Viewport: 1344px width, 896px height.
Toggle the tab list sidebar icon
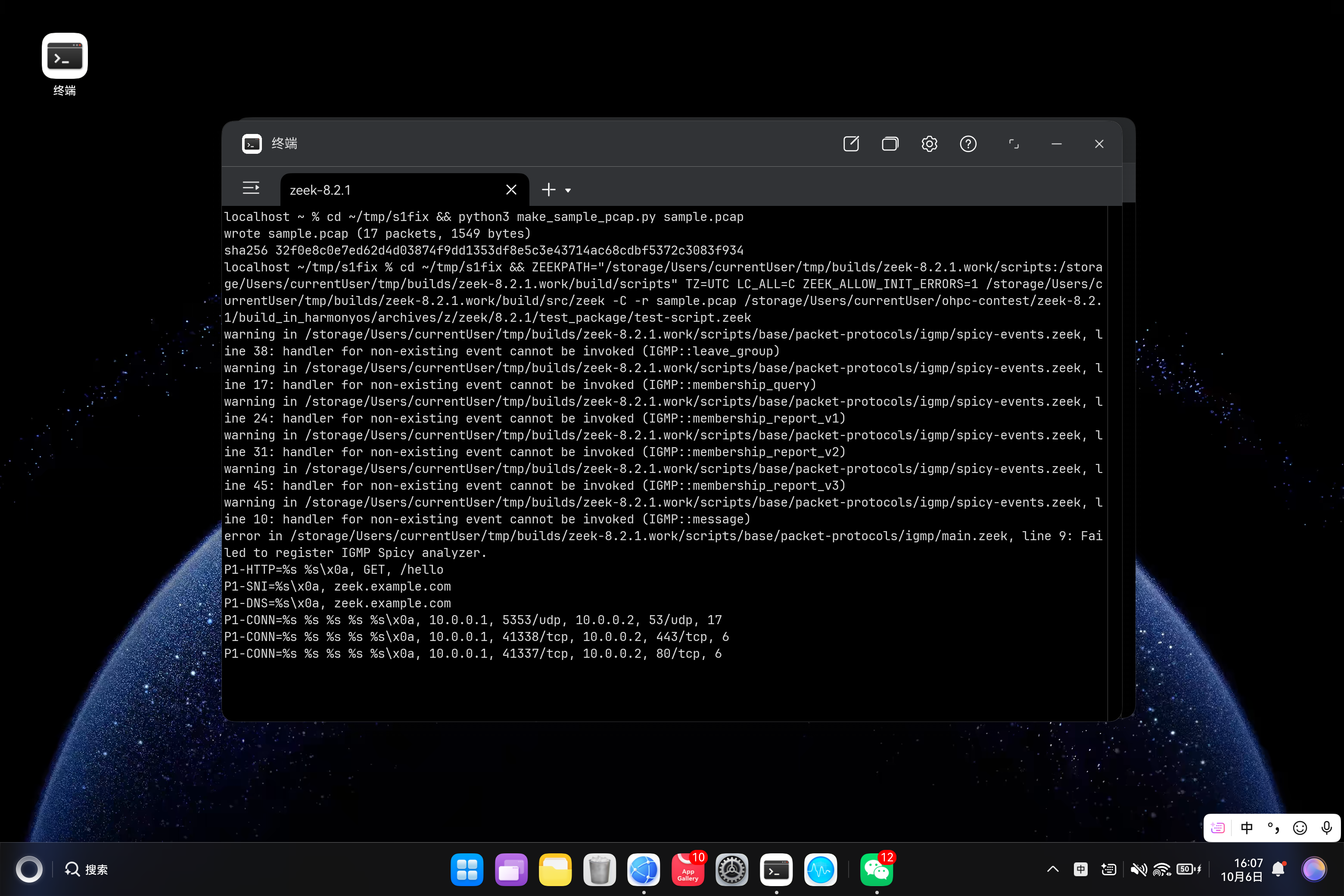[251, 188]
